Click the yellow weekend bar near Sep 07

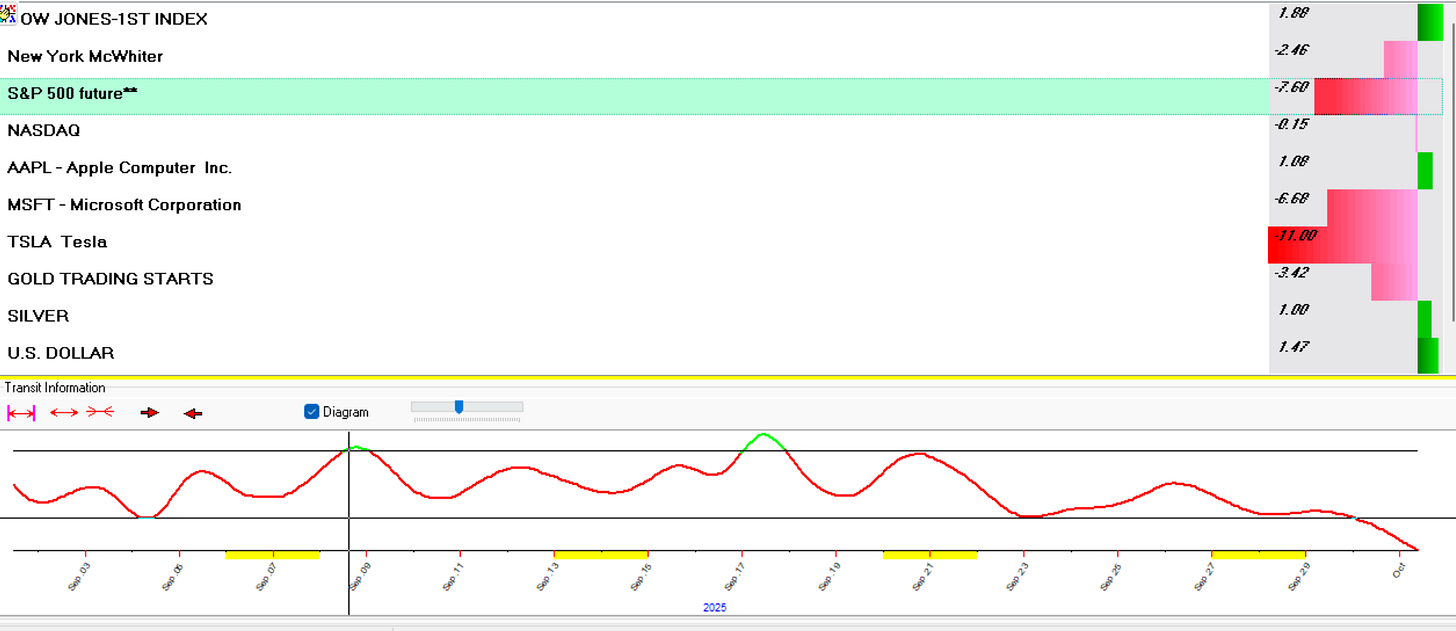(272, 554)
